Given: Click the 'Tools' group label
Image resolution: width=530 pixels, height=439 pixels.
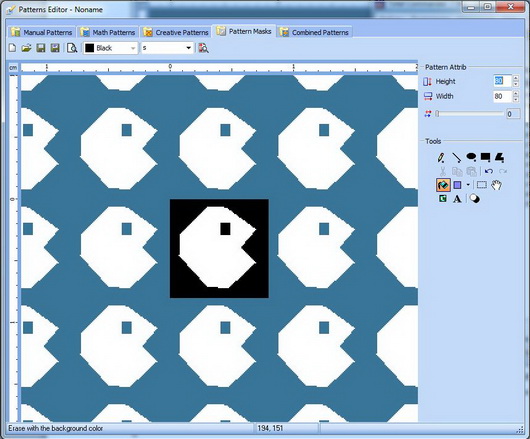Looking at the screenshot, I should pyautogui.click(x=433, y=141).
